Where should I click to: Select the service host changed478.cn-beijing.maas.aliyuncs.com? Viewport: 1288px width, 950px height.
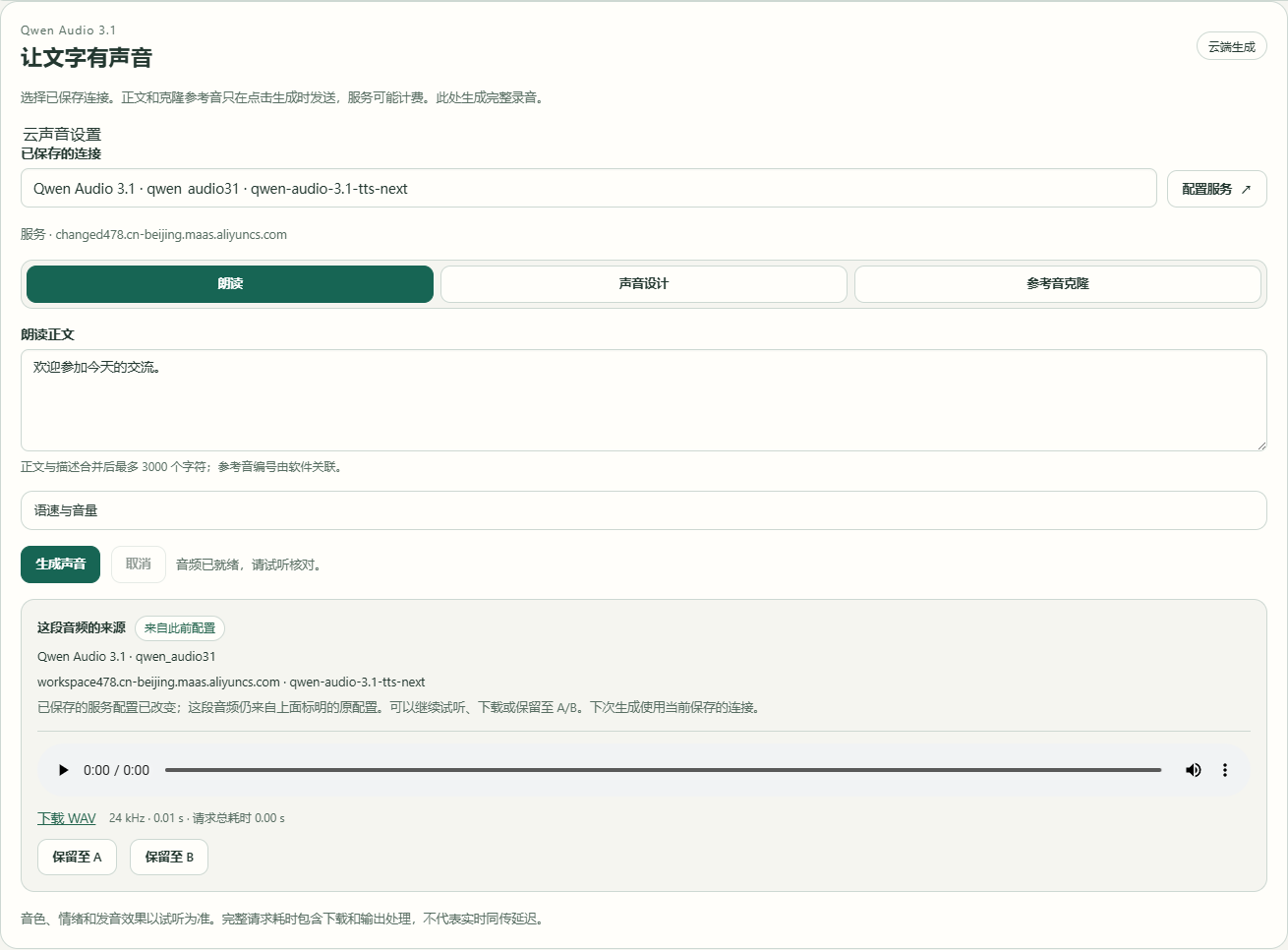pos(171,235)
